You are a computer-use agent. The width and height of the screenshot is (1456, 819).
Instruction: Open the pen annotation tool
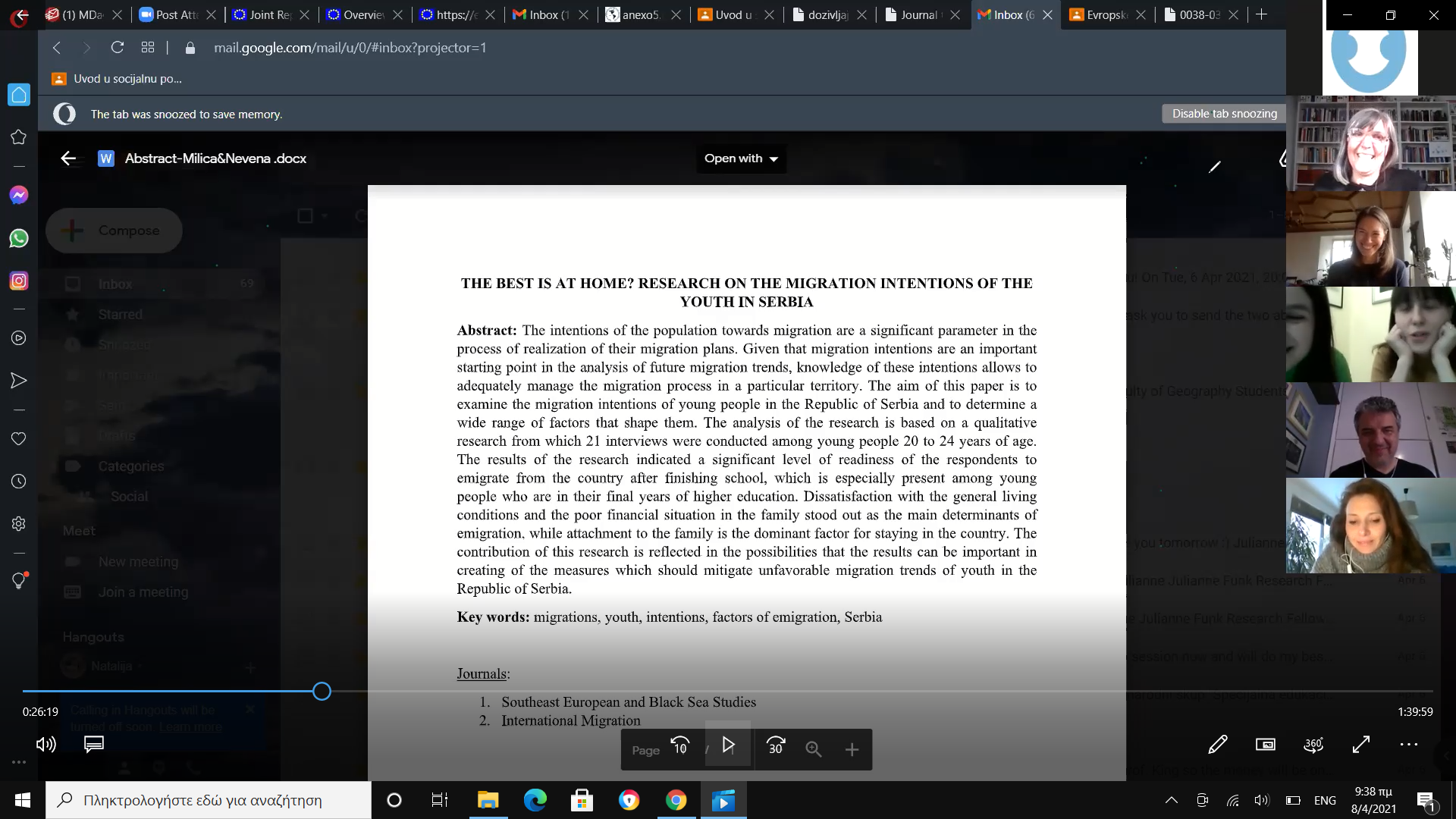(x=1218, y=745)
